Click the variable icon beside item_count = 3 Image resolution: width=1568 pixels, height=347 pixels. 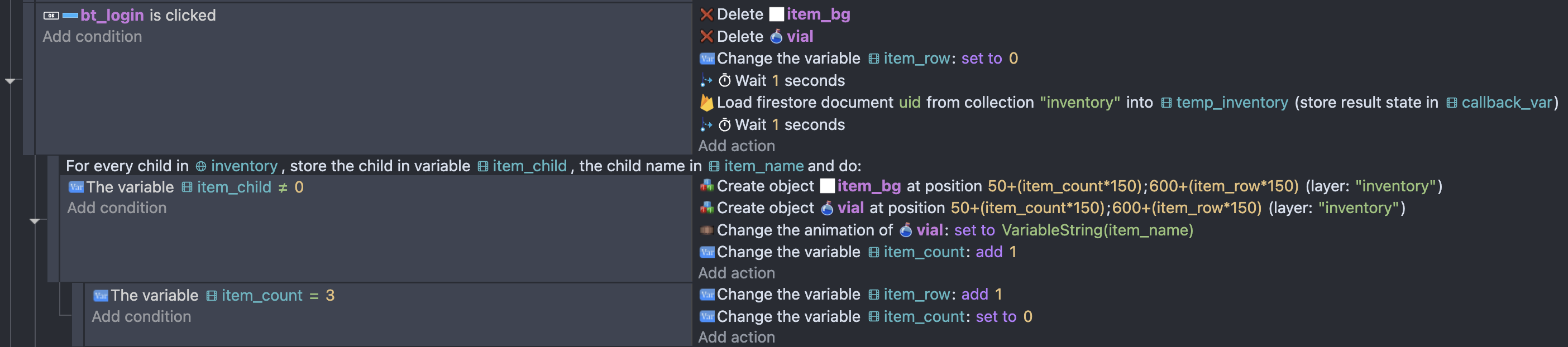pyautogui.click(x=101, y=295)
